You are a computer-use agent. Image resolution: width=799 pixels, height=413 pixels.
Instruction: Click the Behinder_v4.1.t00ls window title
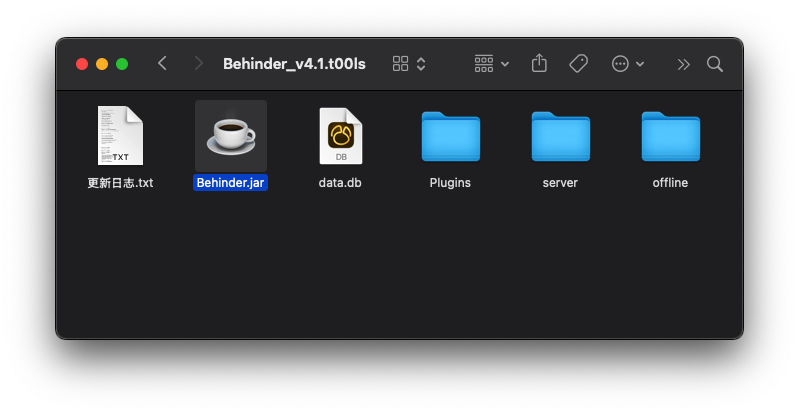(295, 64)
